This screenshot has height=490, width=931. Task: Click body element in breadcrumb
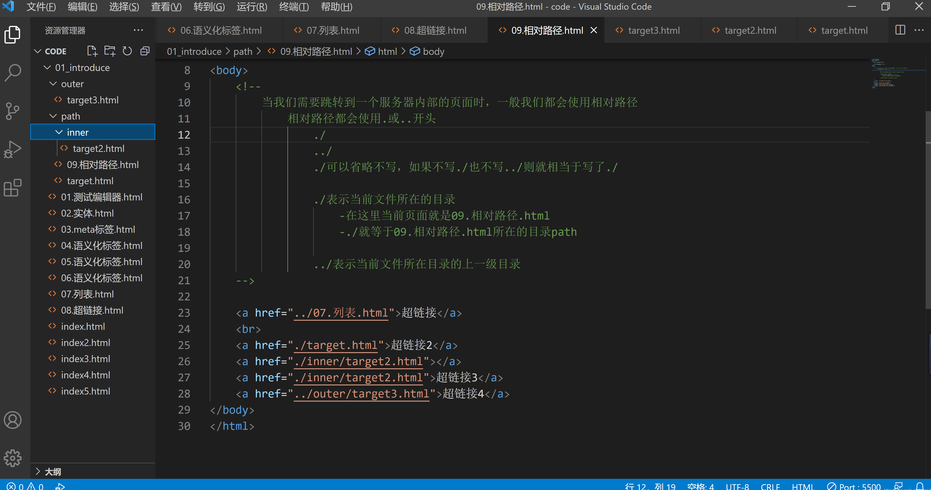pos(427,52)
